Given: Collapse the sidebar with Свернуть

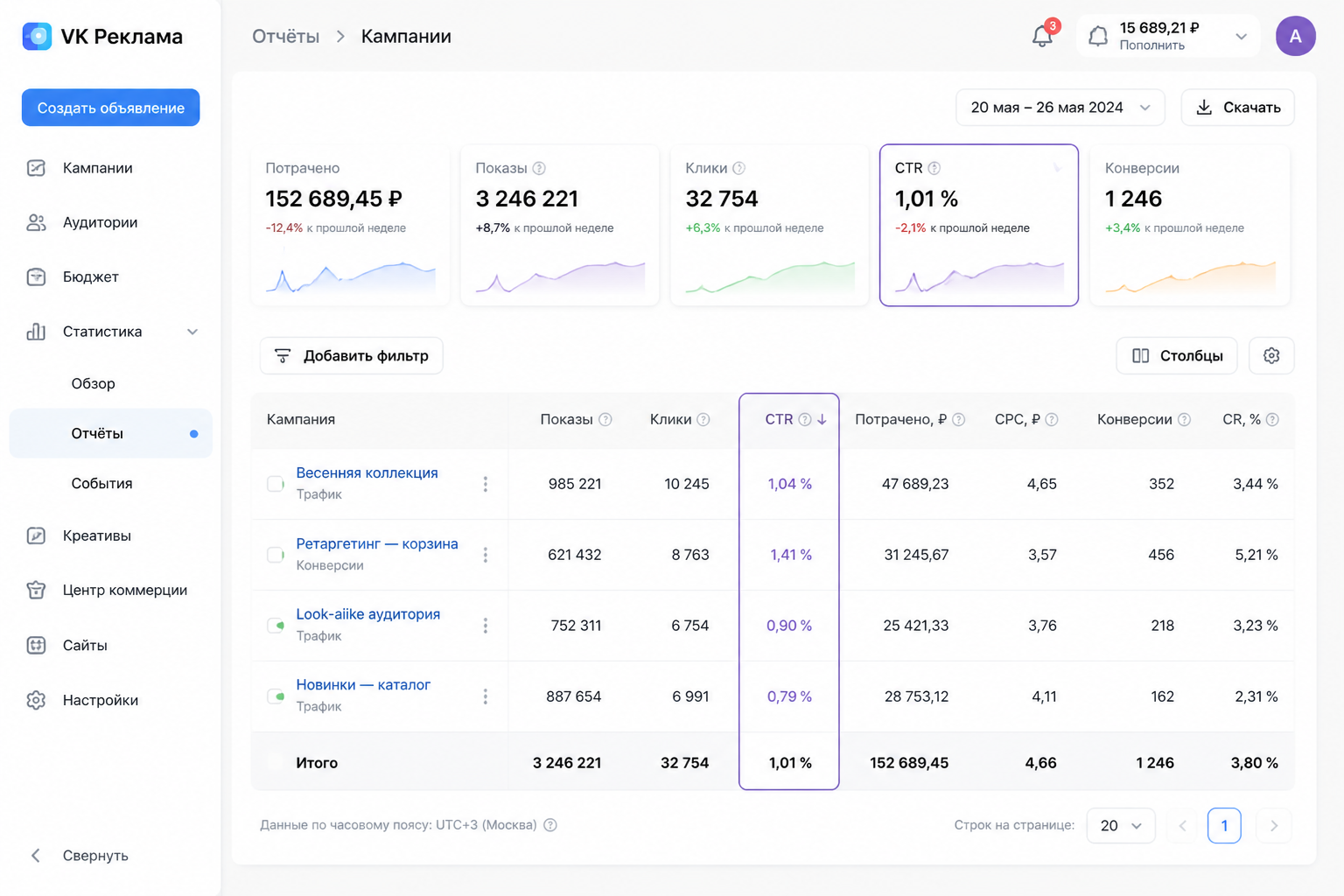Looking at the screenshot, I should pyautogui.click(x=79, y=856).
